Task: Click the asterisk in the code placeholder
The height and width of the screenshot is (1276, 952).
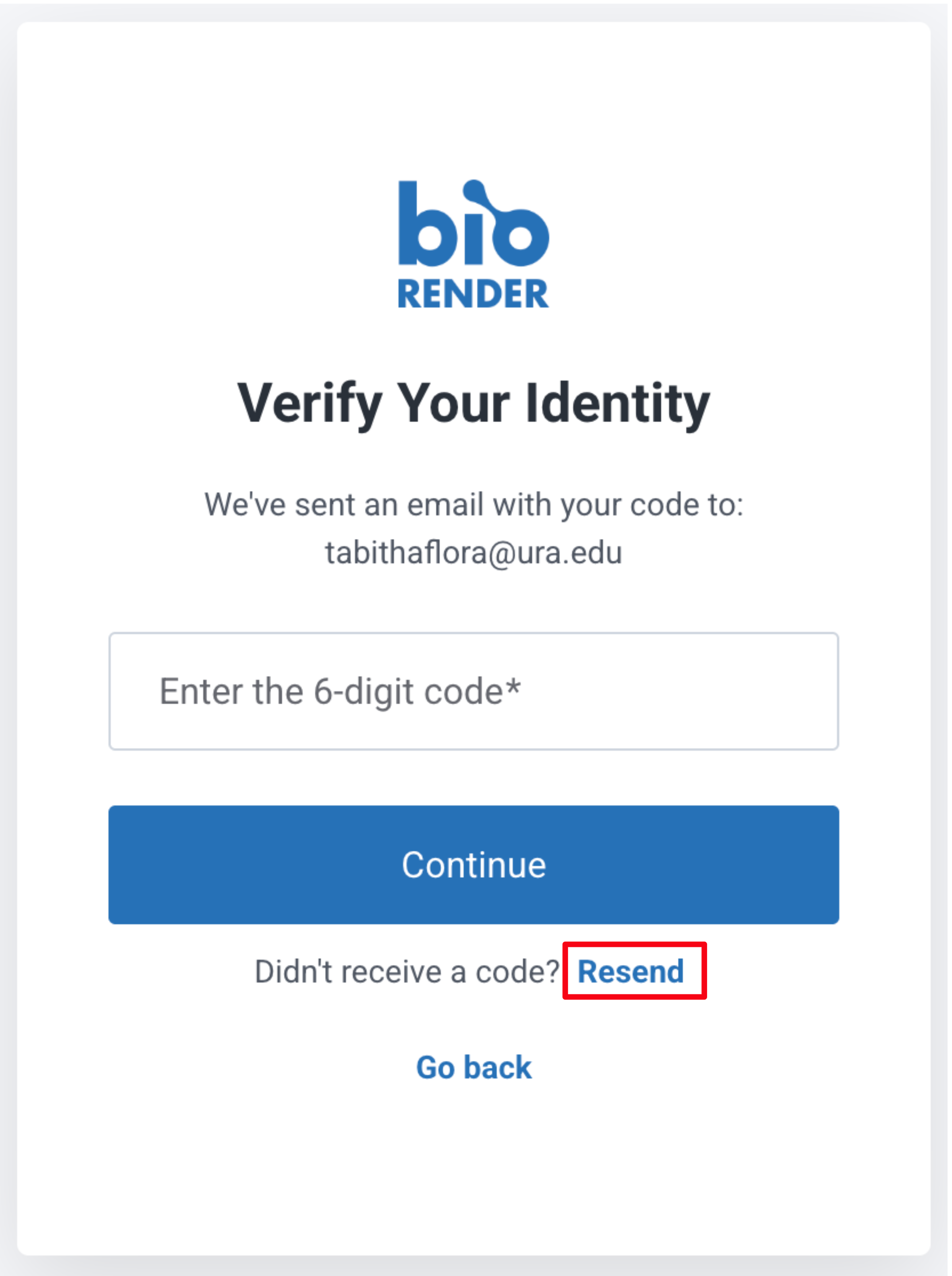Action: (513, 686)
